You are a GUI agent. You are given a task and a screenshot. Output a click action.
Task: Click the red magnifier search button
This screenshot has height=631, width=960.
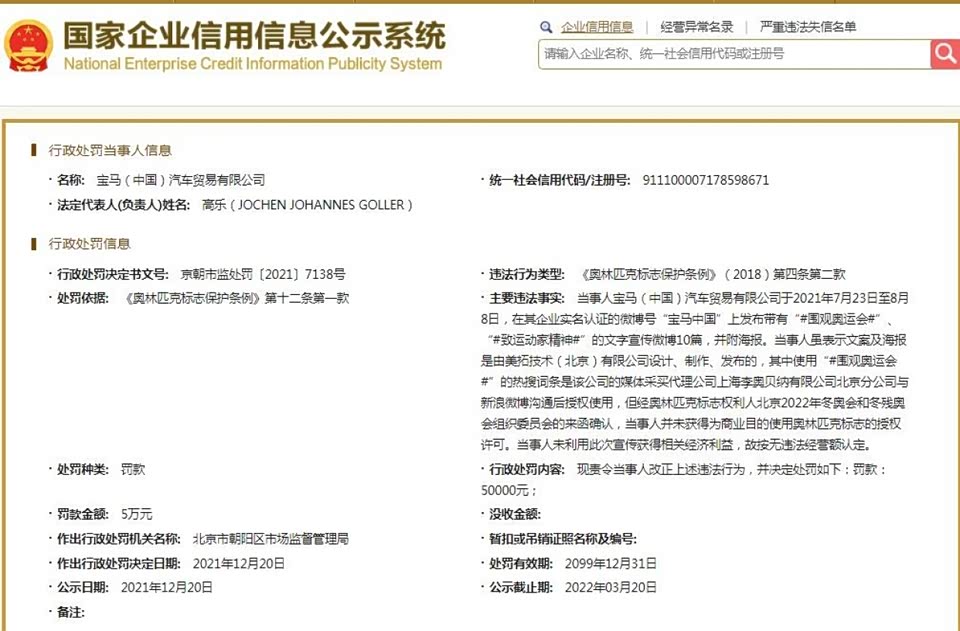pyautogui.click(x=944, y=53)
